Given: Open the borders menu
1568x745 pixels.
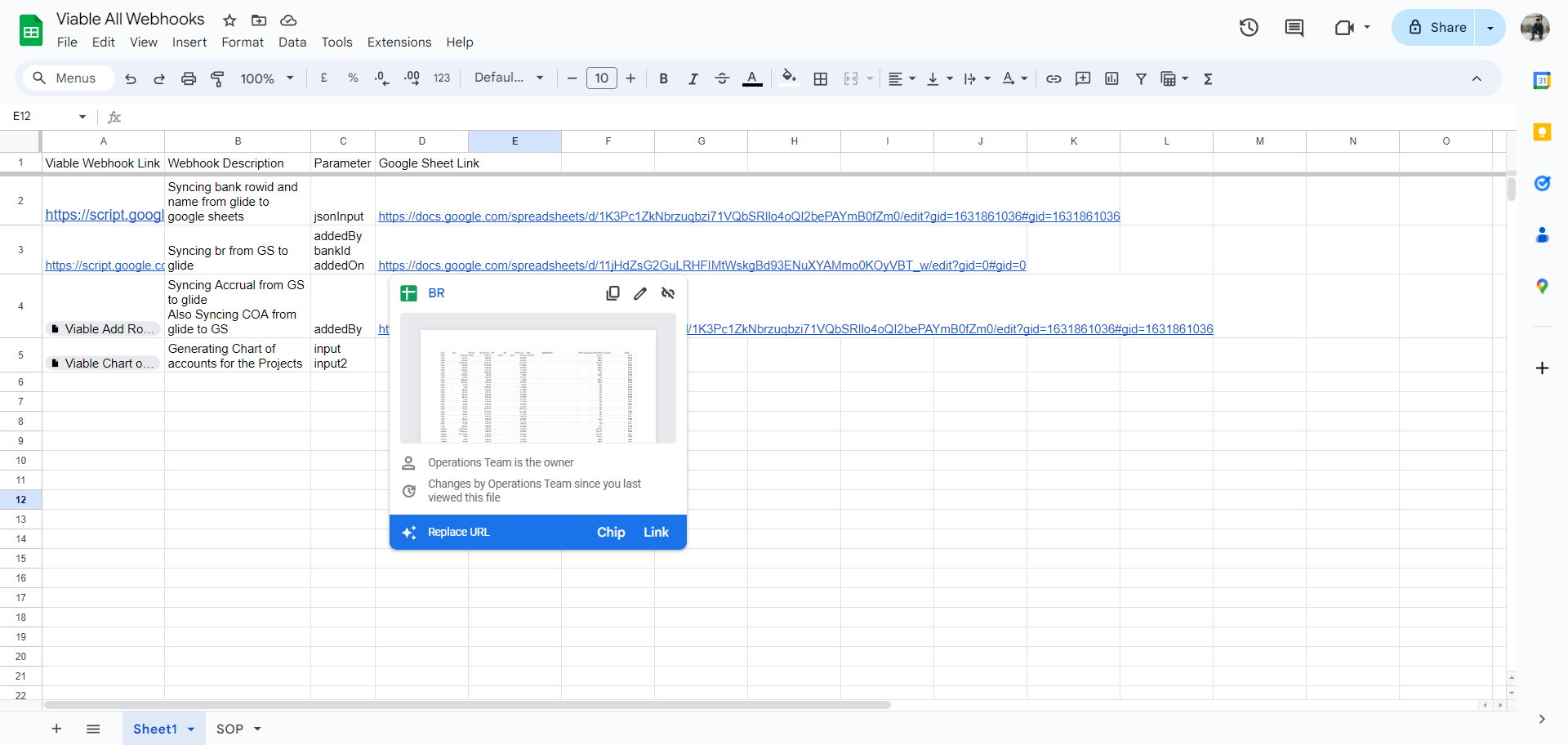Looking at the screenshot, I should point(821,78).
